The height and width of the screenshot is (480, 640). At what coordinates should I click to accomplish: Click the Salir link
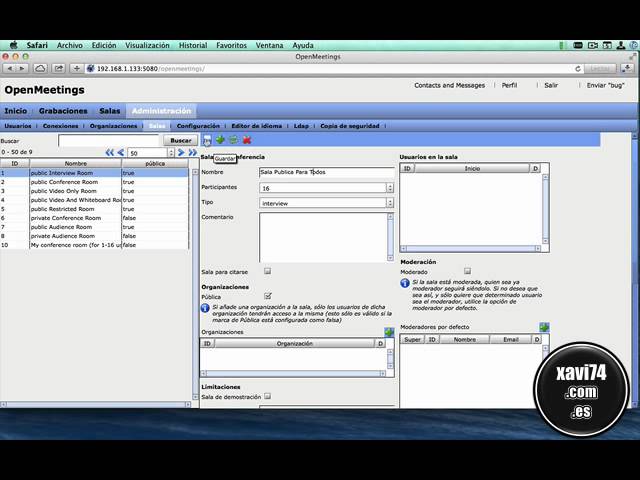click(551, 85)
